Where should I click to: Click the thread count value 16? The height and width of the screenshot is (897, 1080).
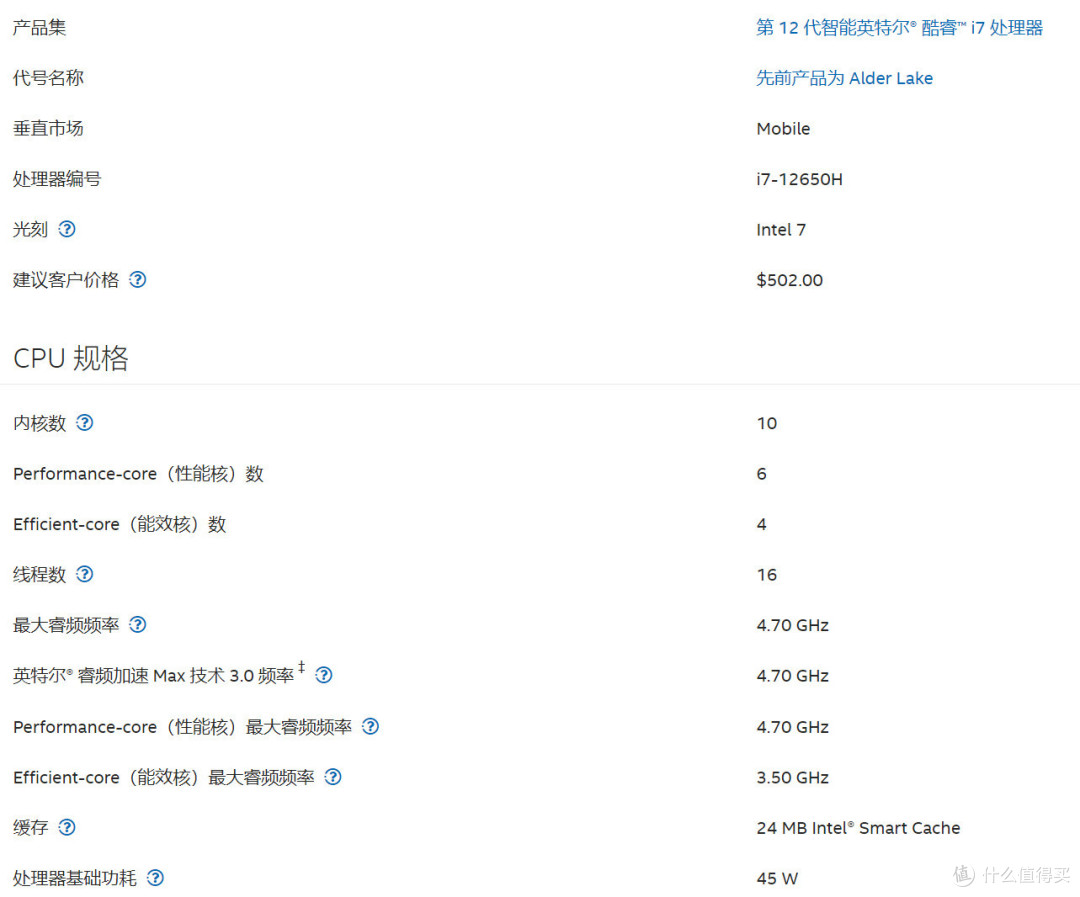pos(767,575)
